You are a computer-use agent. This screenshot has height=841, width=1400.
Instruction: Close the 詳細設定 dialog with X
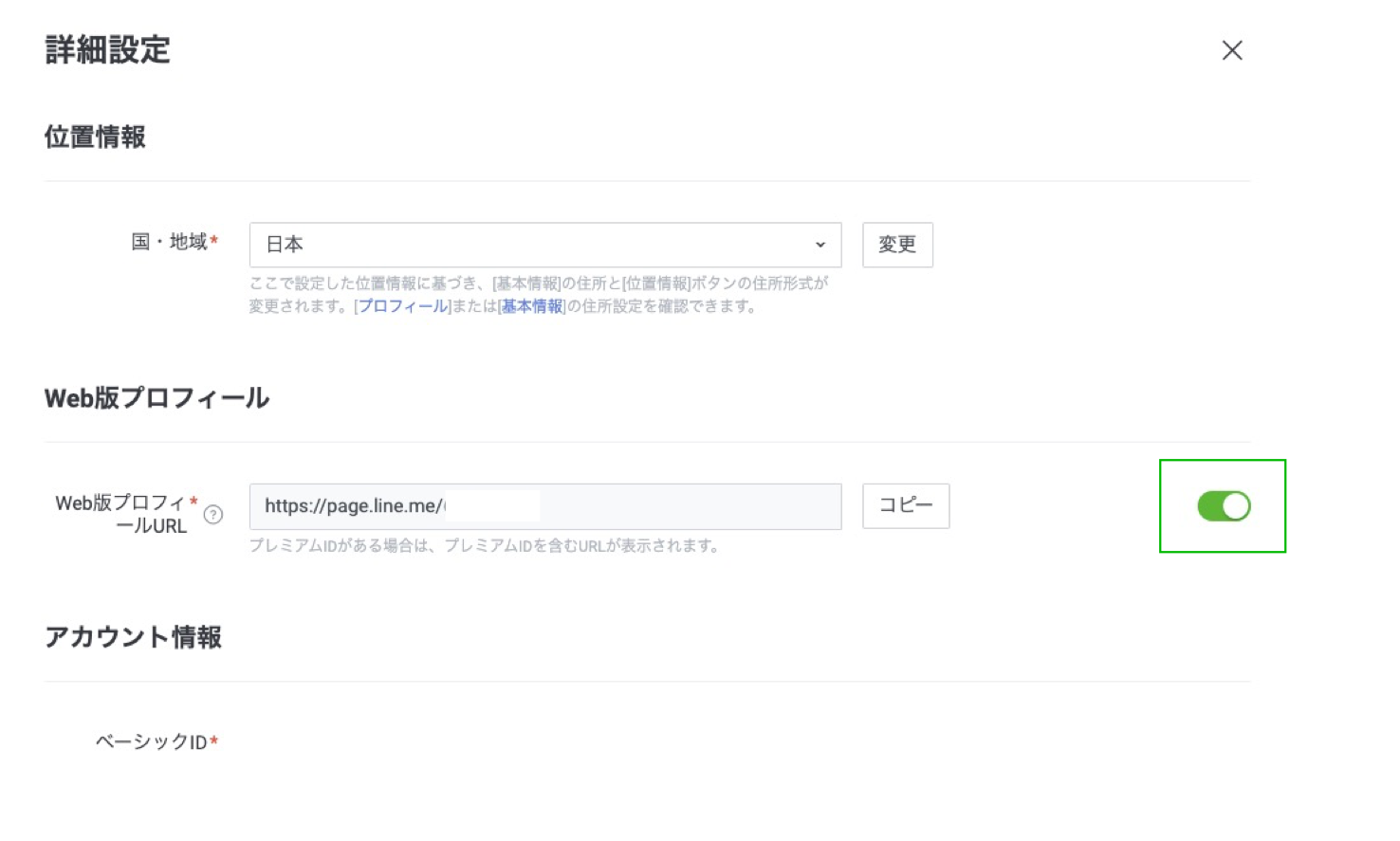(x=1231, y=50)
